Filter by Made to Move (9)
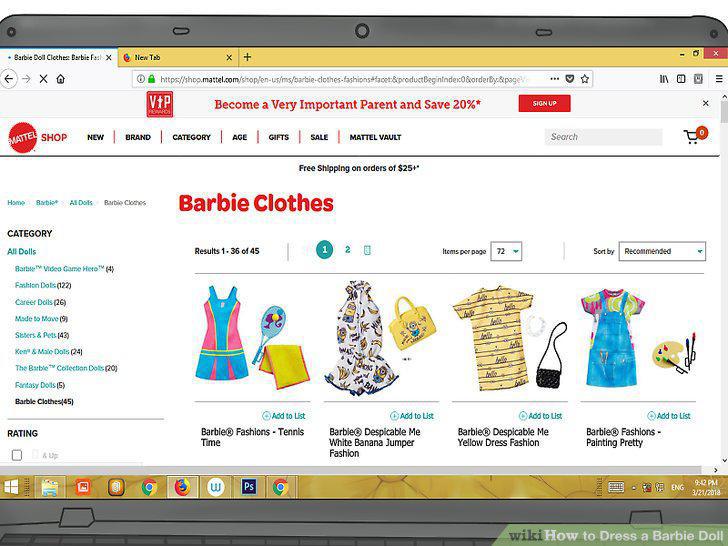Screen dimensions: 728x546 tap(41, 319)
